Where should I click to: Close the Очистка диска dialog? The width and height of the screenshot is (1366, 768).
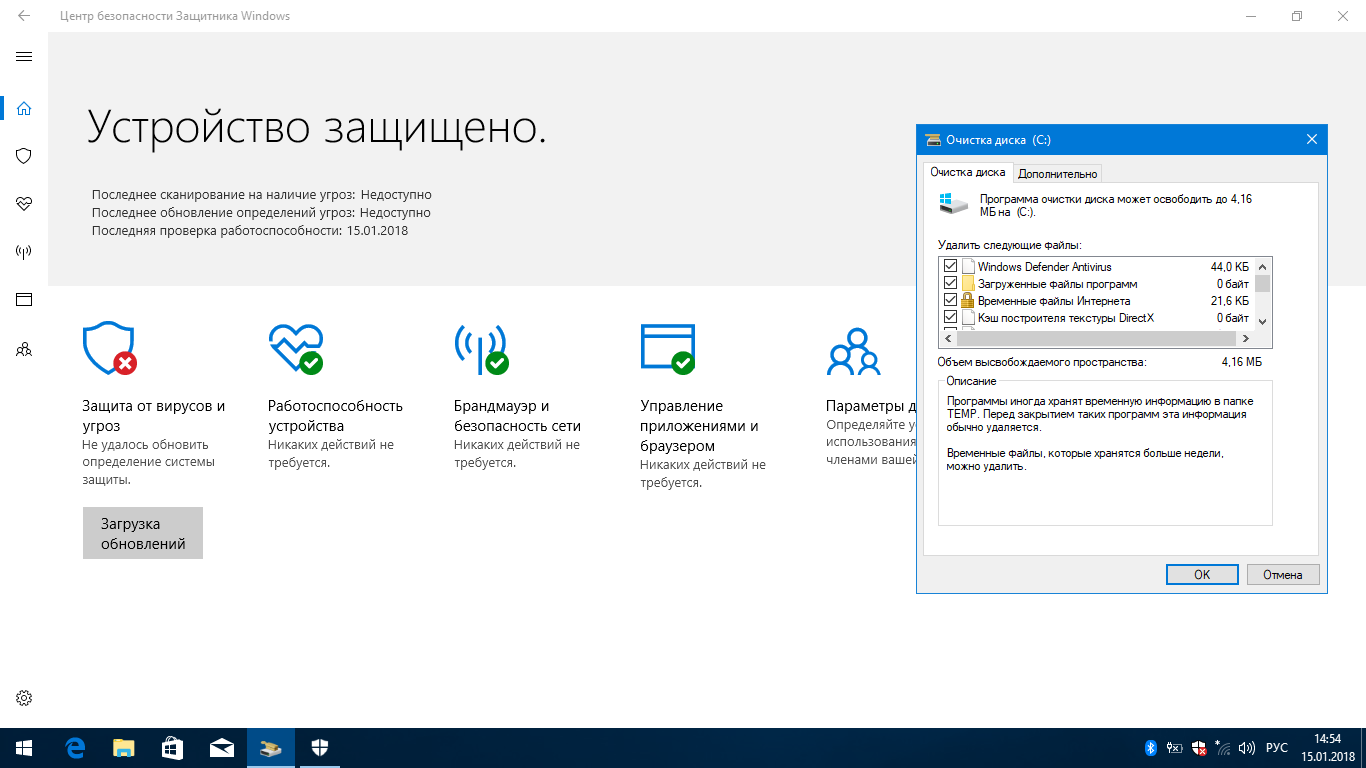coord(1311,140)
